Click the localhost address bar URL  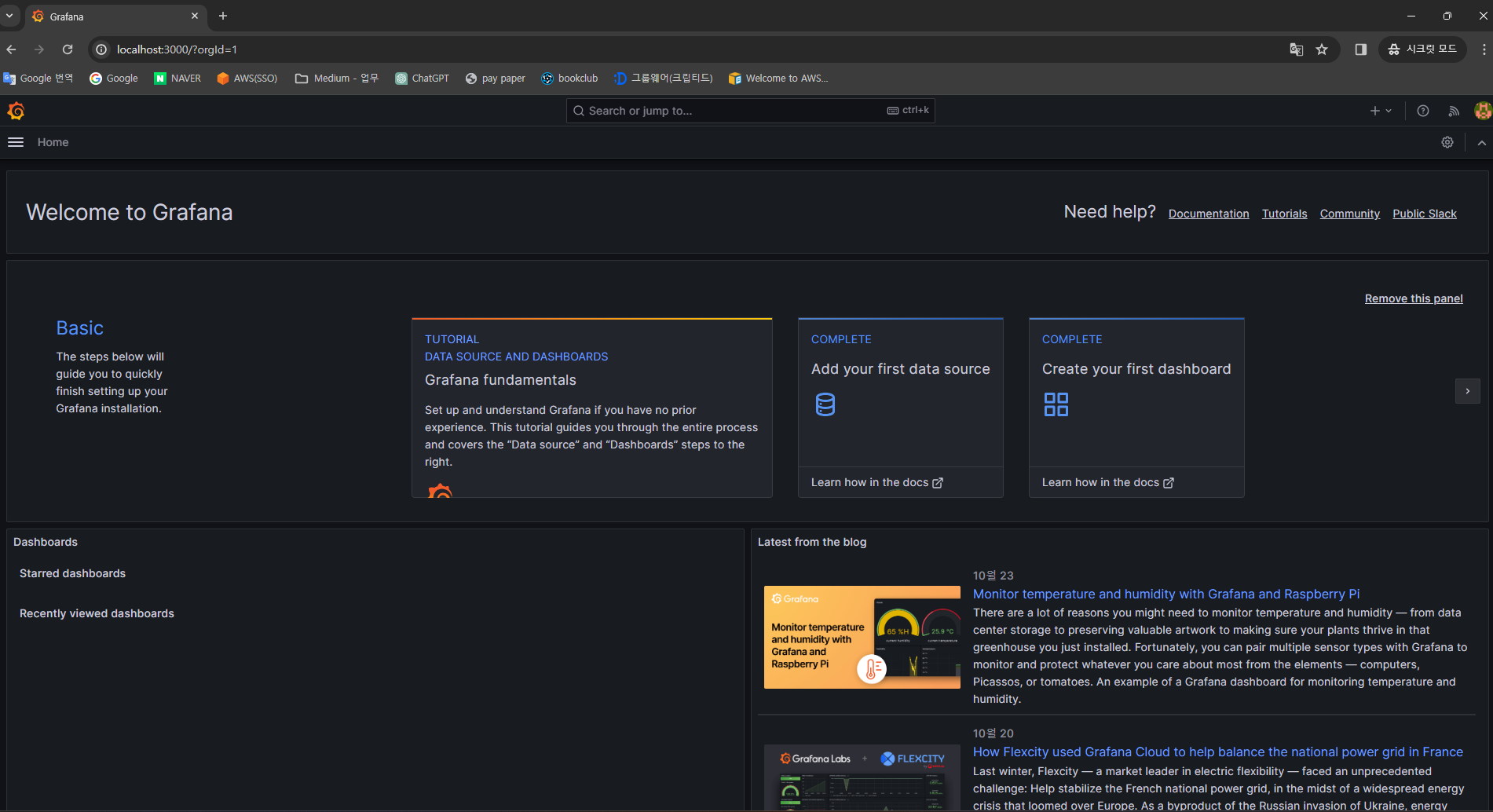point(177,49)
